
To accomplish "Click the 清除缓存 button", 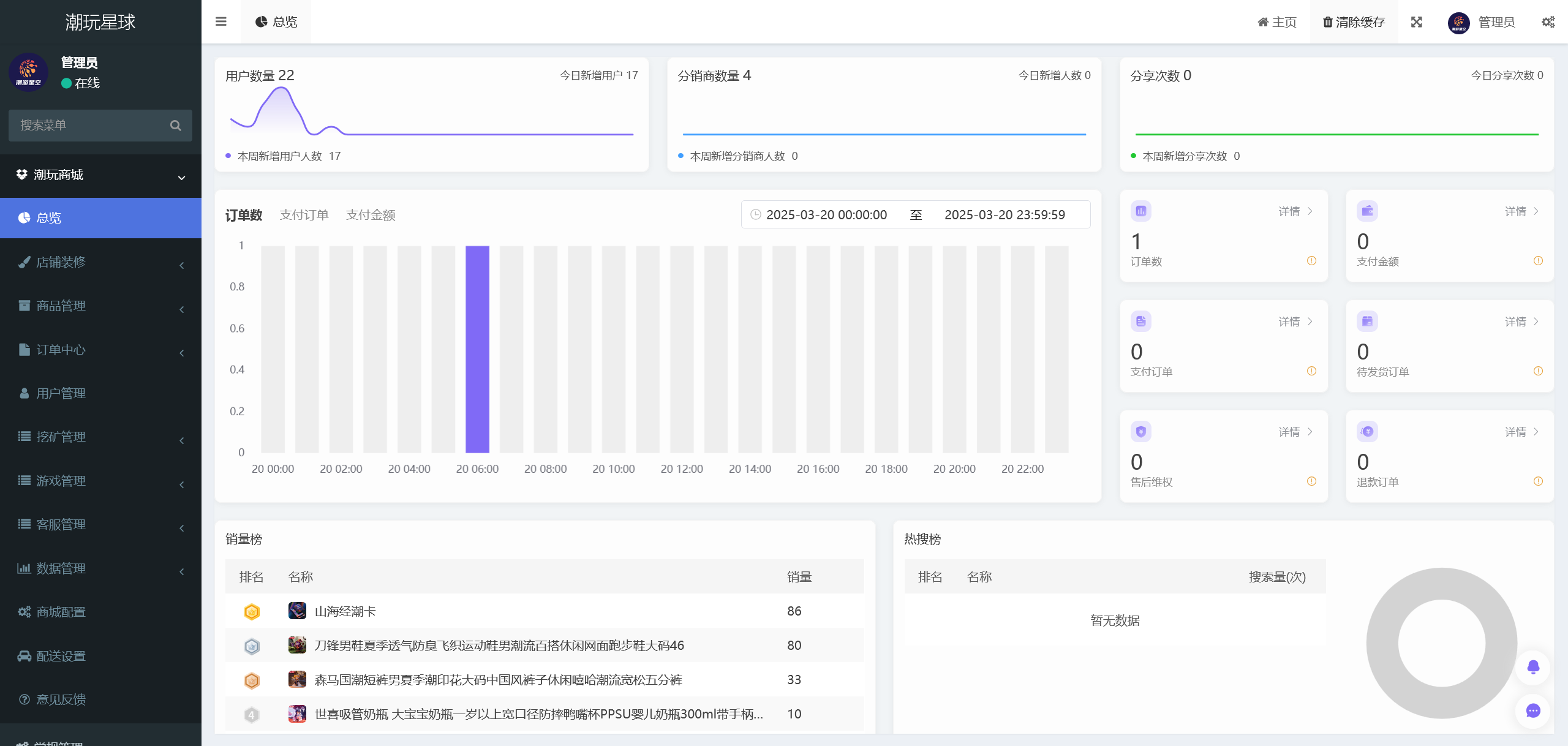I will pos(1354,22).
